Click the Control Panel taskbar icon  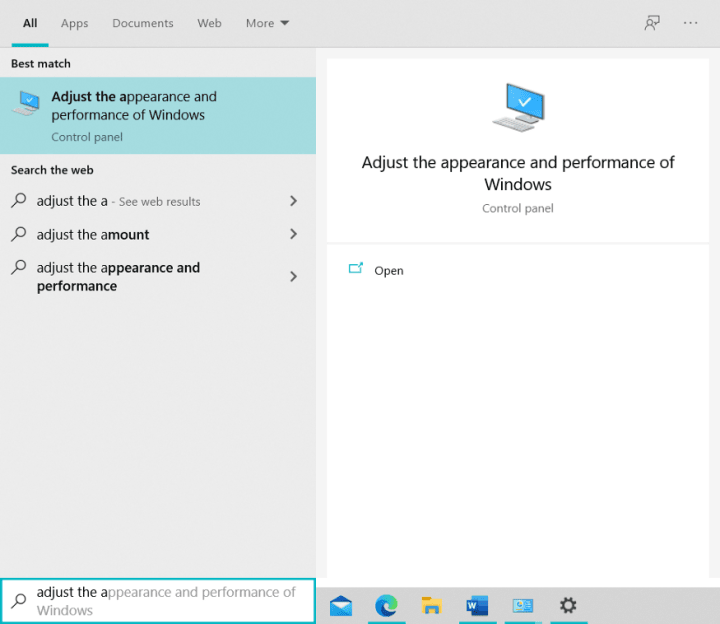[x=523, y=606]
